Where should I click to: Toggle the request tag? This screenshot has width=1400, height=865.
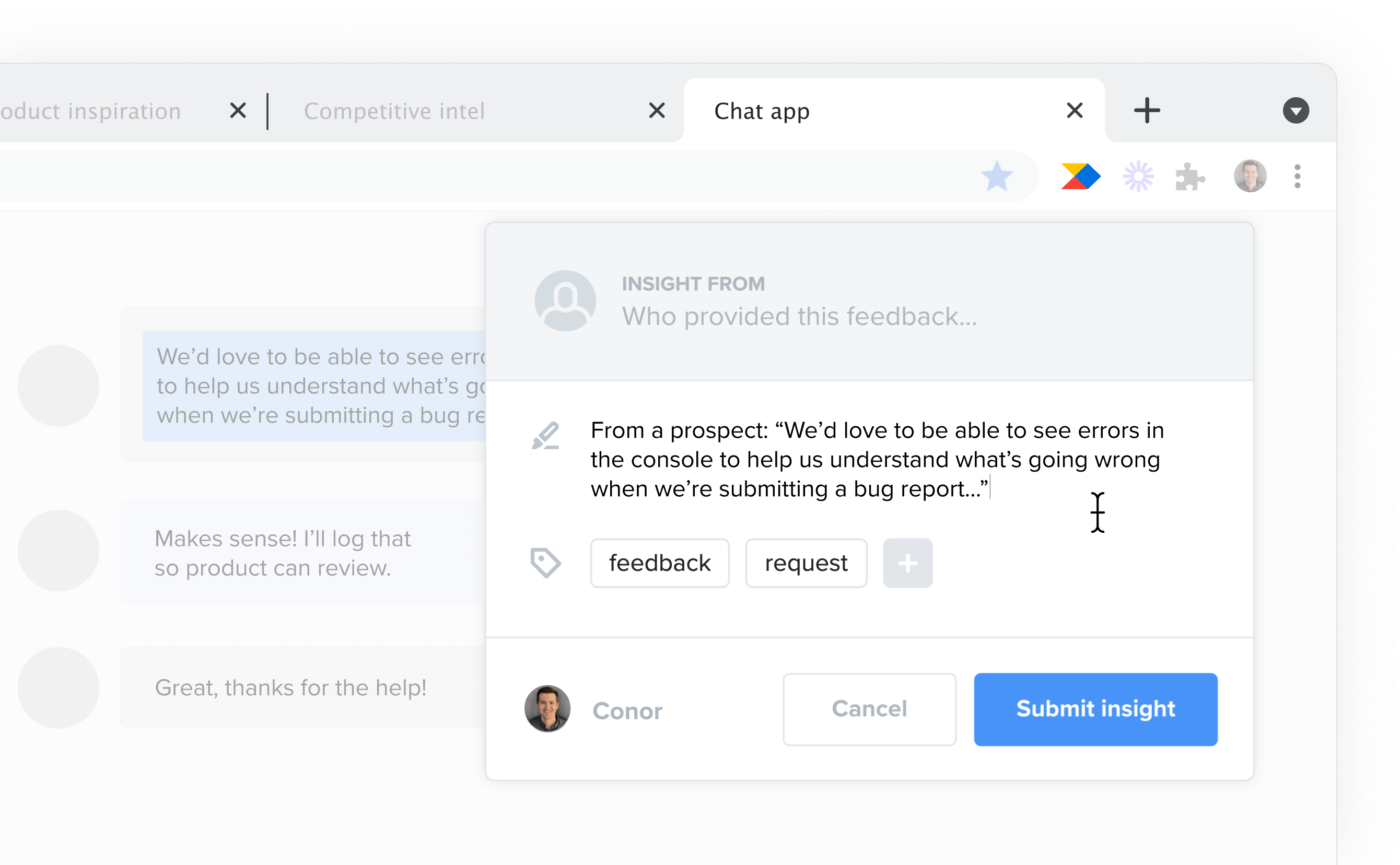tap(806, 563)
